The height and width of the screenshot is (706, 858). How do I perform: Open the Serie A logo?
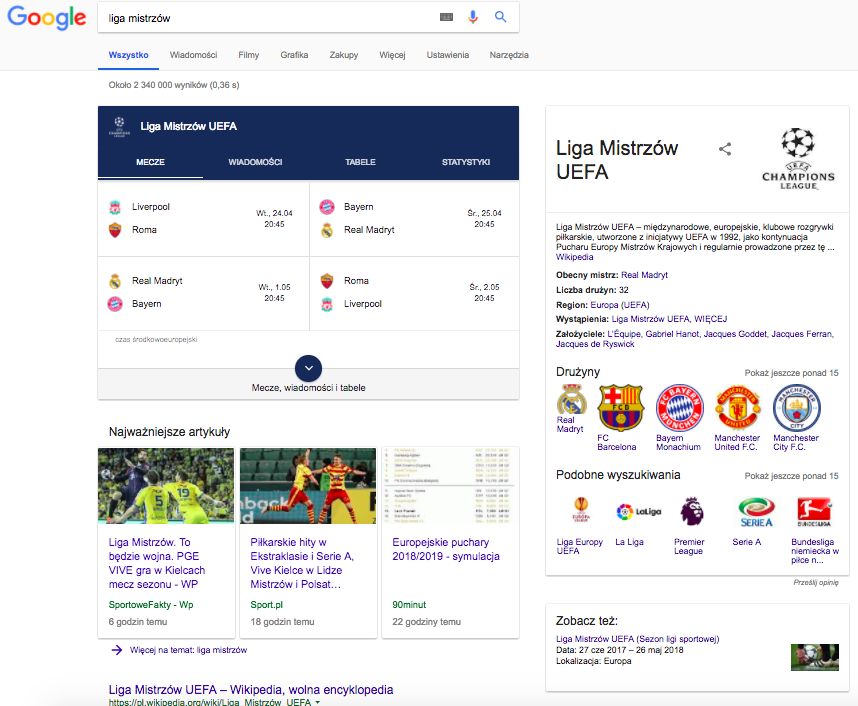756,512
